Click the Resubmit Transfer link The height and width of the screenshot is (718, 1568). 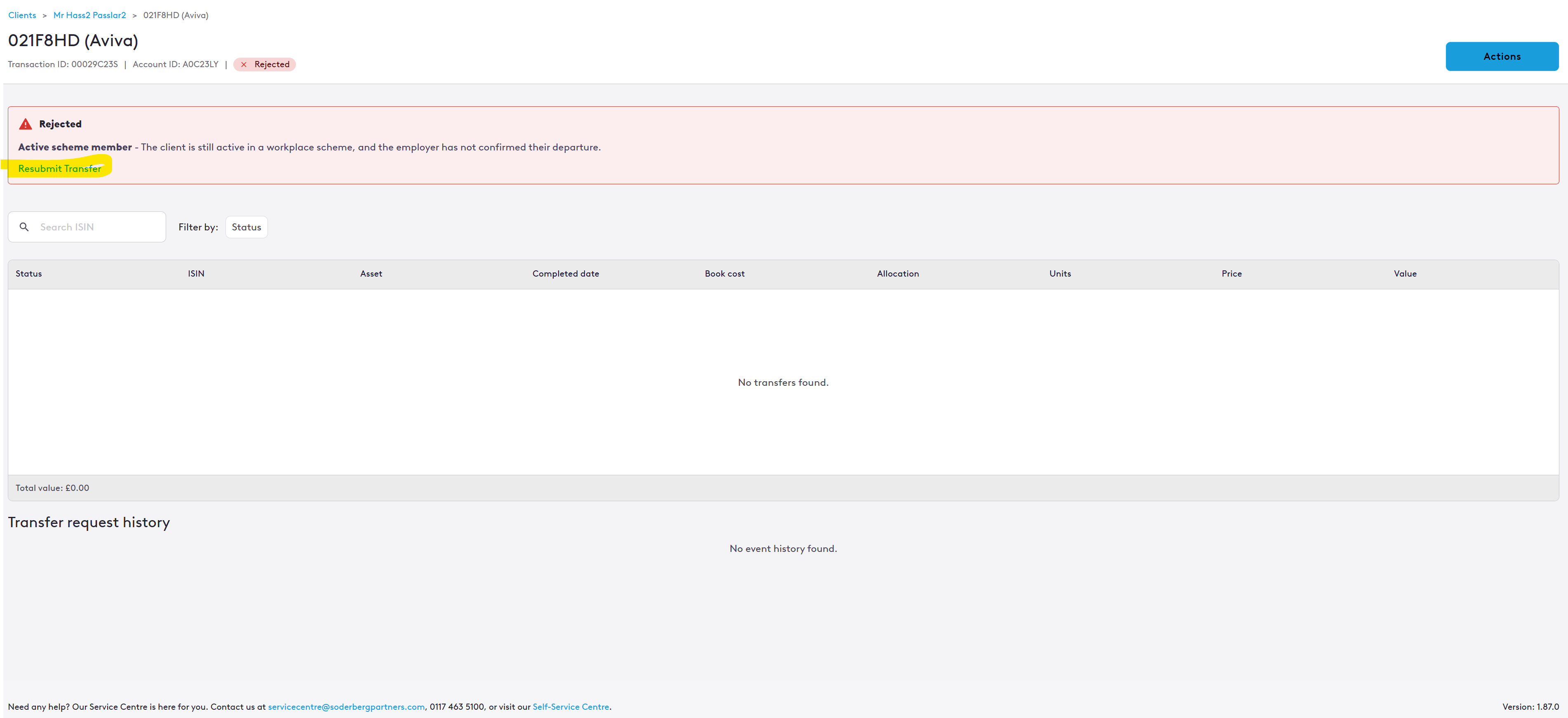pos(60,169)
